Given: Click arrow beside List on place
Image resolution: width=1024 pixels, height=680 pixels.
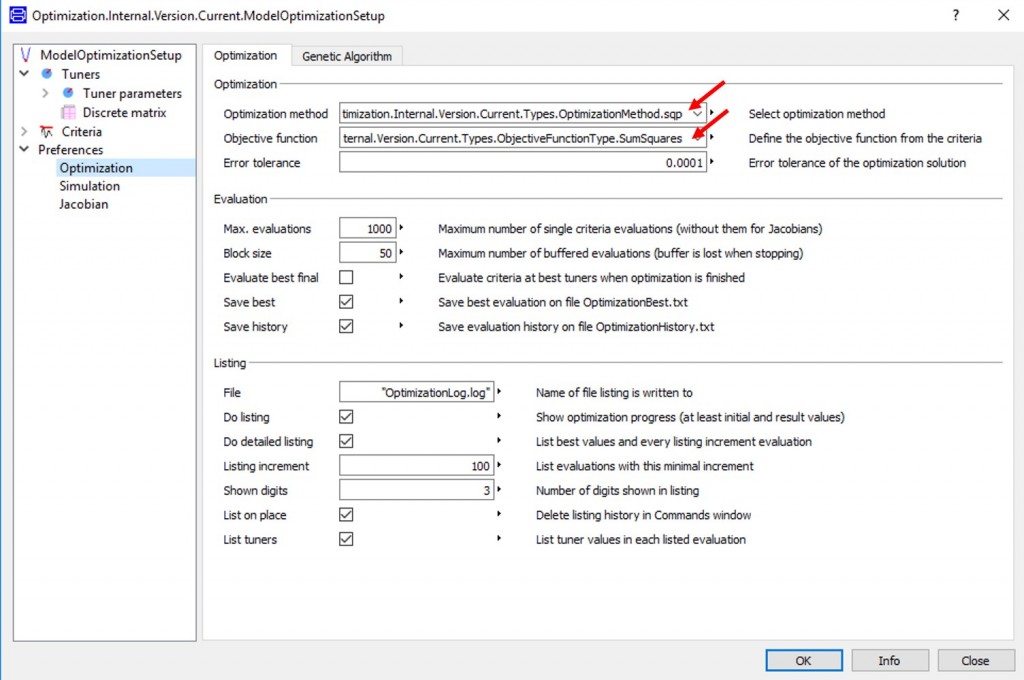Looking at the screenshot, I should pos(499,514).
